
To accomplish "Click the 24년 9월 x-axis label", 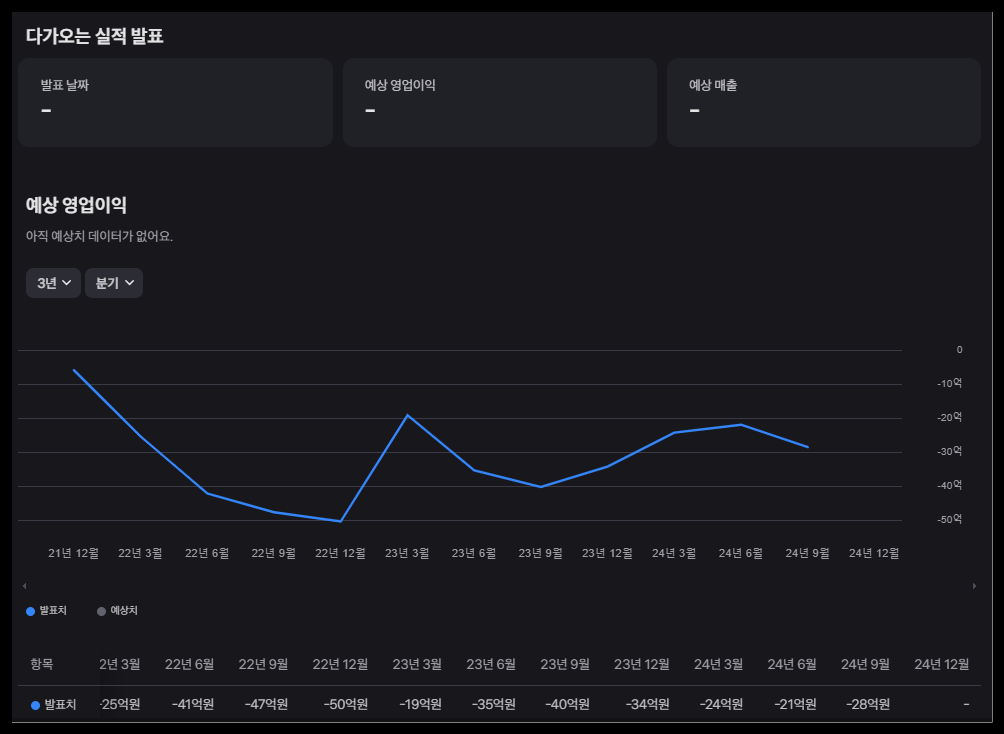I will pyautogui.click(x=807, y=553).
